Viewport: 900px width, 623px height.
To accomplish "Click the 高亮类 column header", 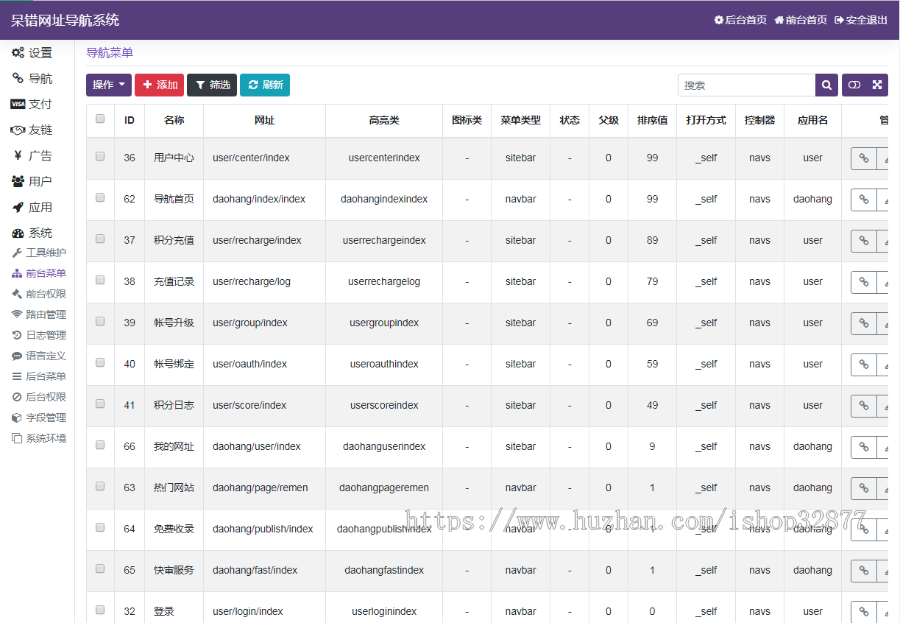I will click(x=384, y=121).
